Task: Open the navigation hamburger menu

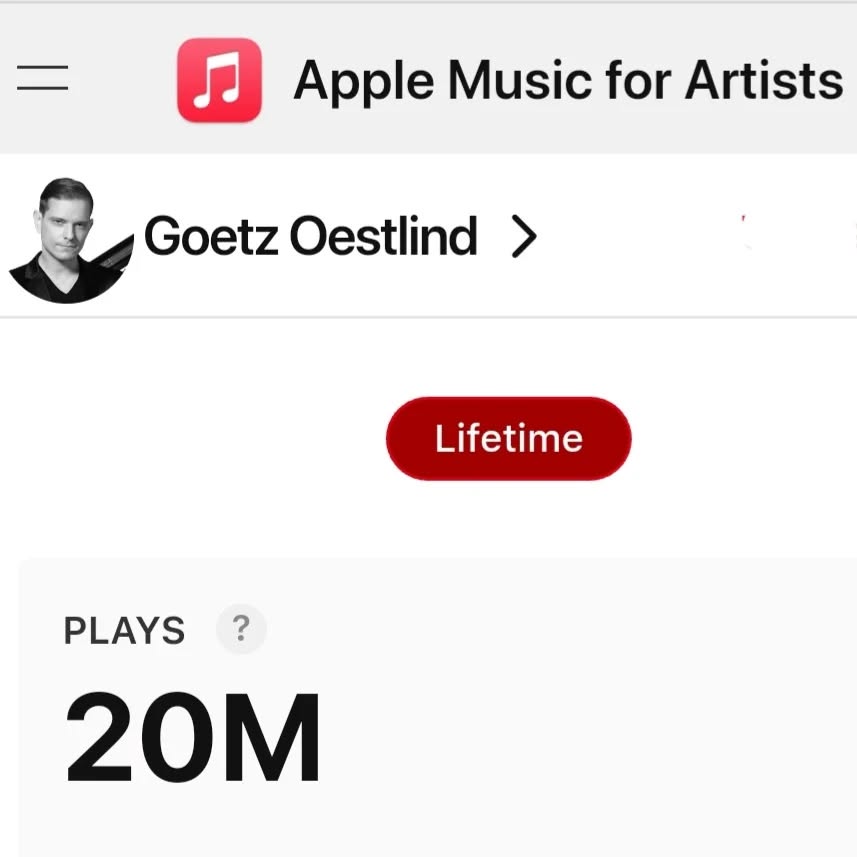Action: tap(41, 79)
